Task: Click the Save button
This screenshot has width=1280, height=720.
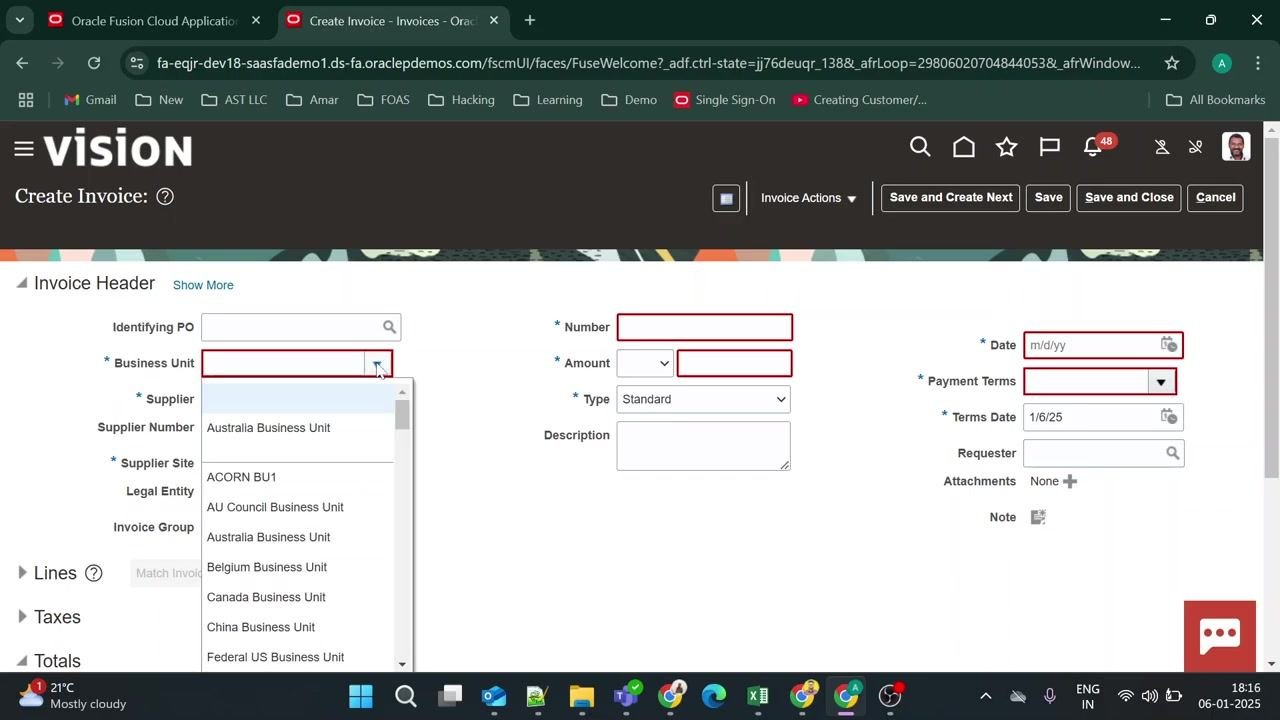Action: pyautogui.click(x=1048, y=198)
